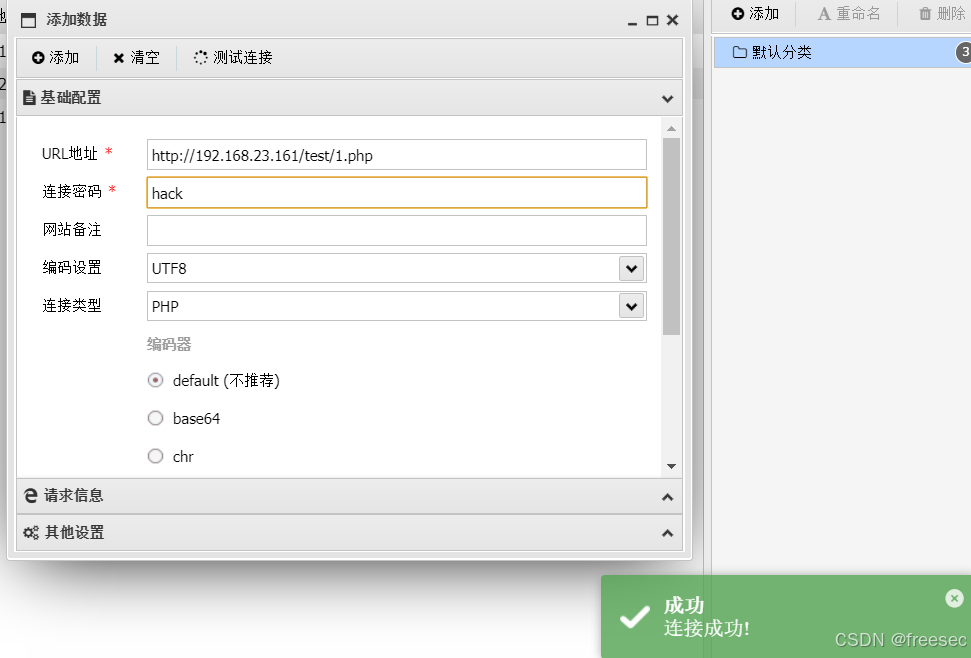Click 添加 in the category panel toolbar
The width and height of the screenshot is (971, 658).
click(x=755, y=14)
